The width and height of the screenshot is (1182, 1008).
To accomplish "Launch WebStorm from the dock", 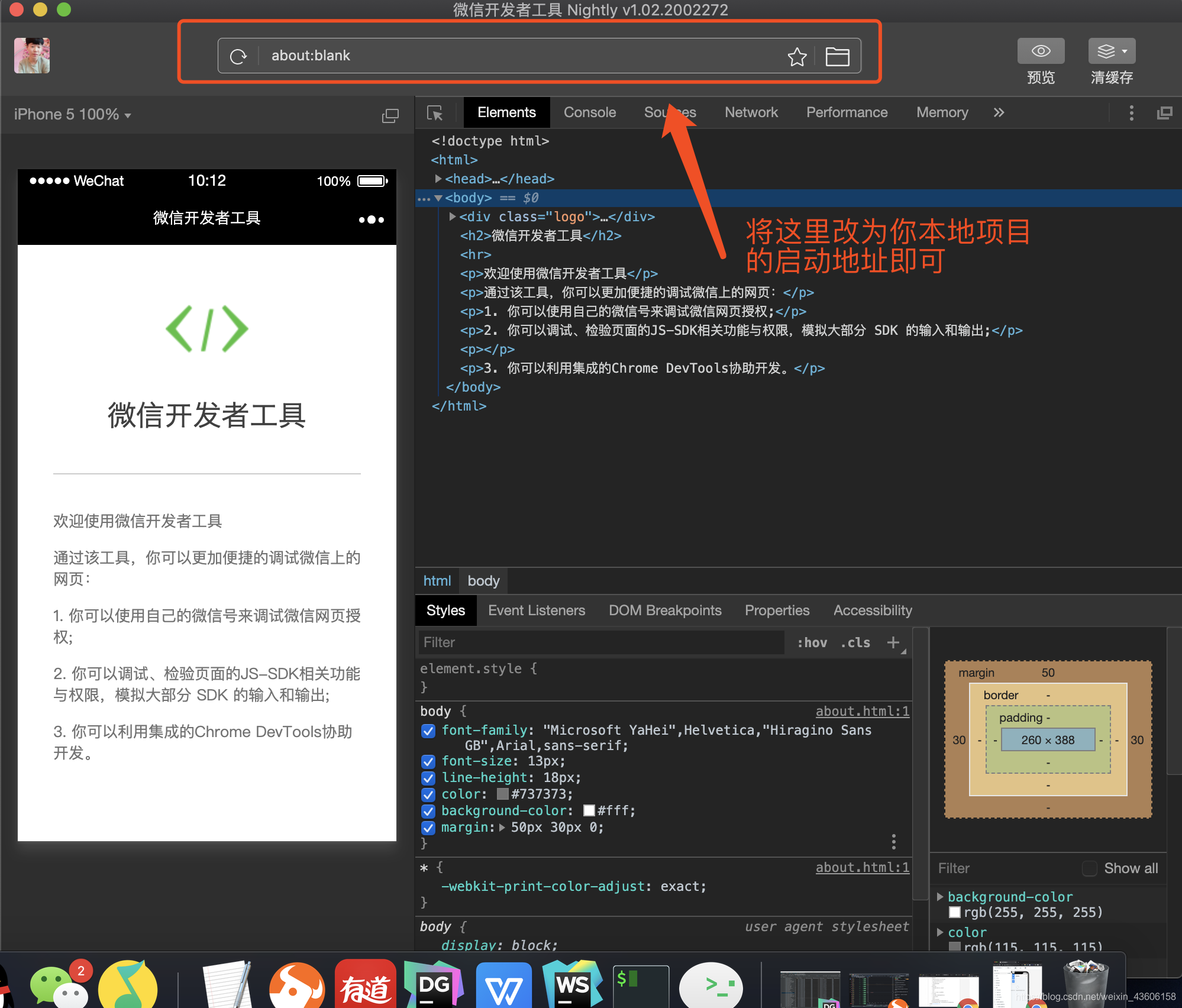I will [x=573, y=986].
